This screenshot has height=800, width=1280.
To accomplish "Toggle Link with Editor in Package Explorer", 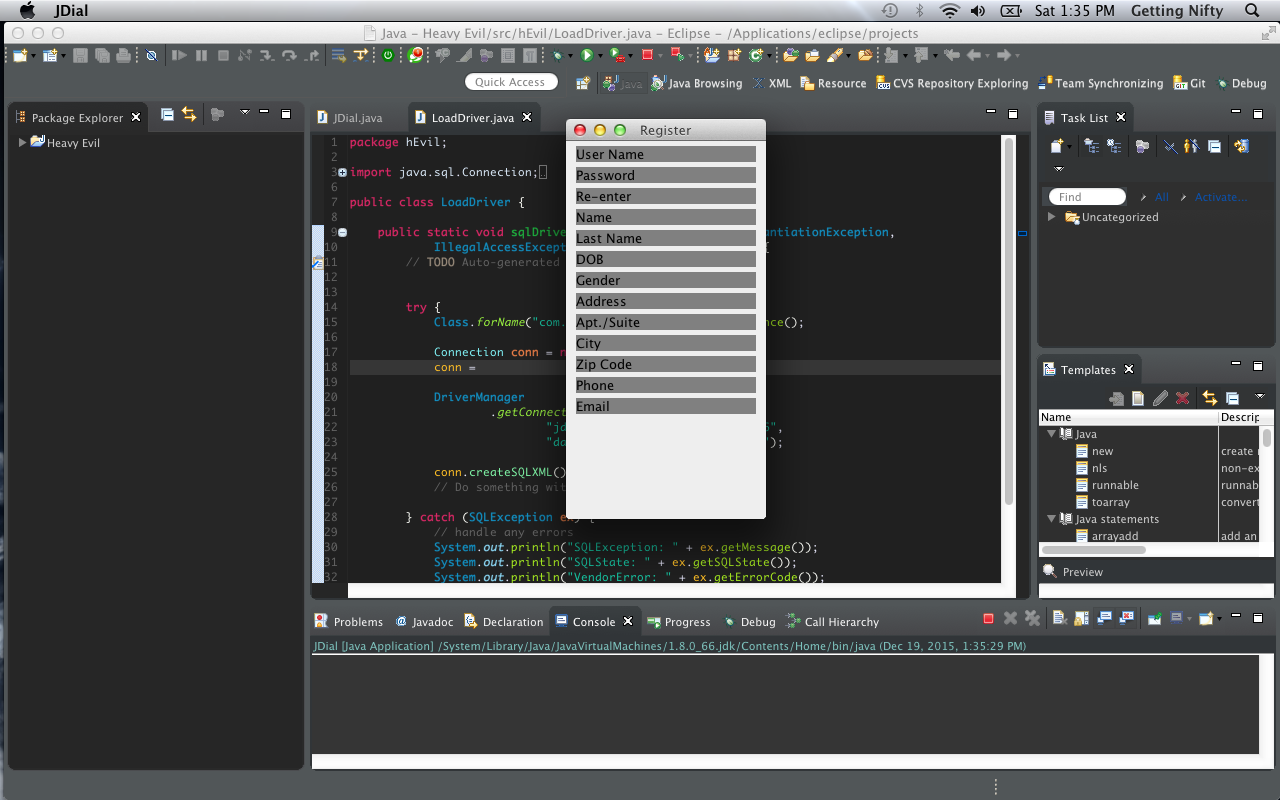I will coord(188,115).
